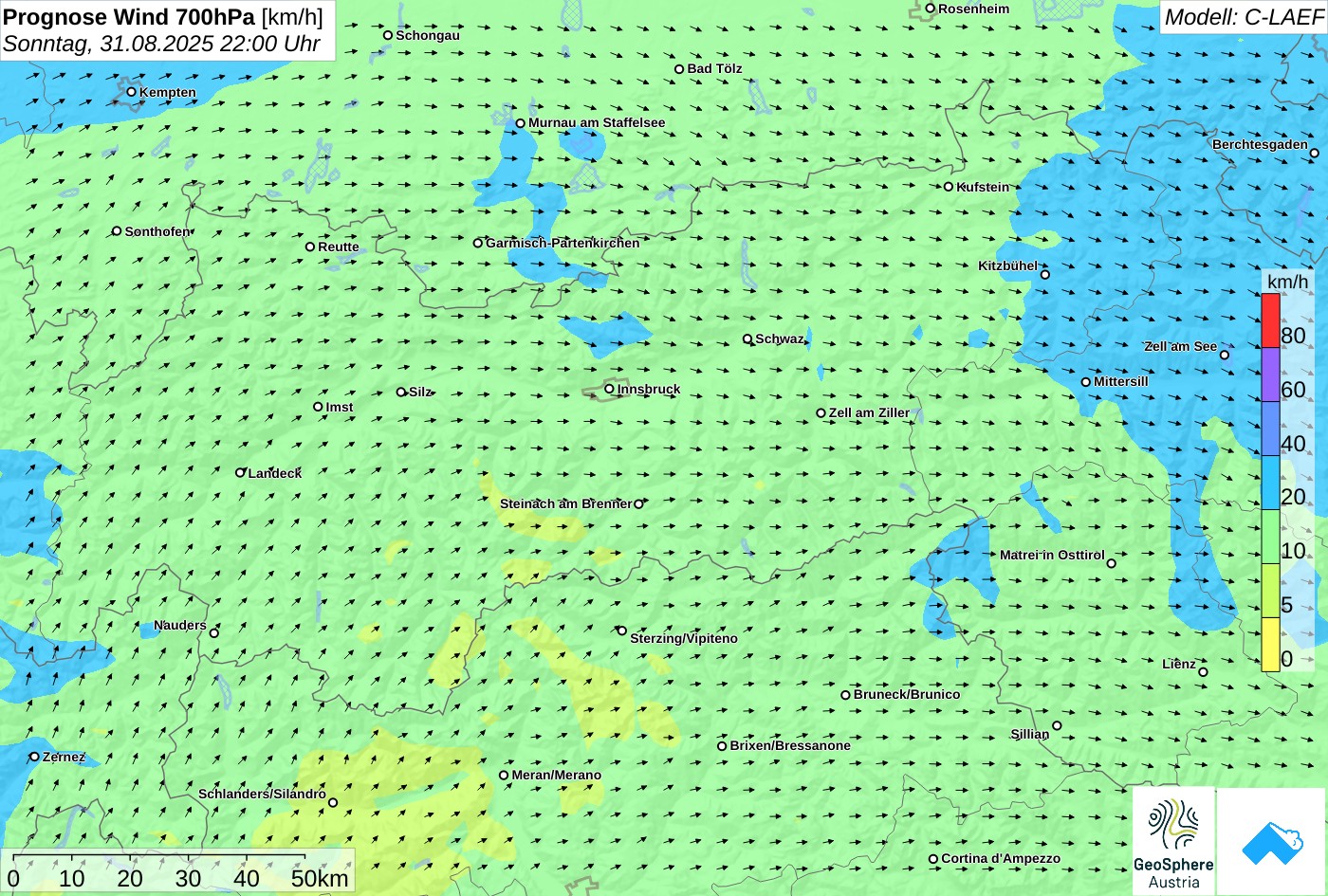Click the Brixen/Bressanone marker
The height and width of the screenshot is (896, 1328).
click(722, 746)
